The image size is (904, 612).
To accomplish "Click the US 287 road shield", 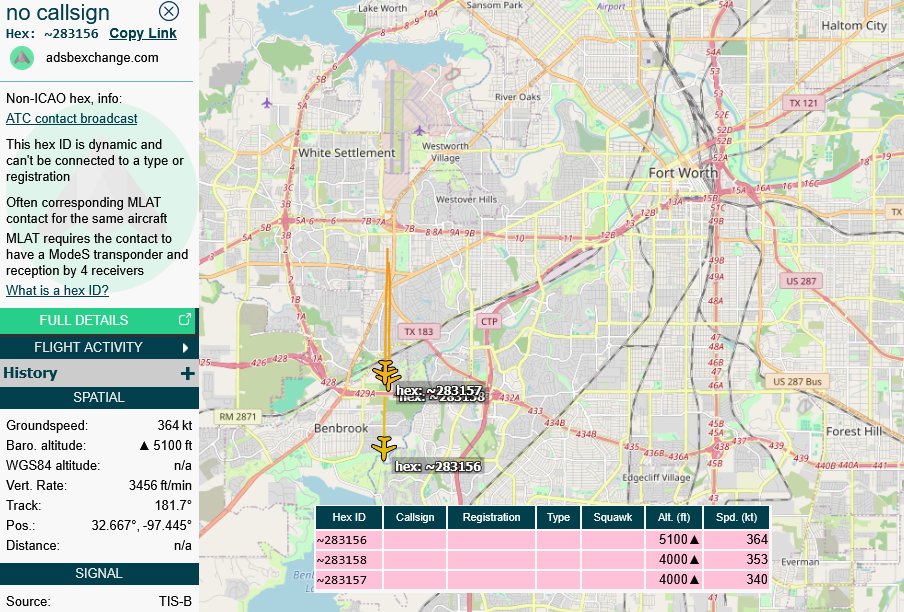I will [801, 281].
